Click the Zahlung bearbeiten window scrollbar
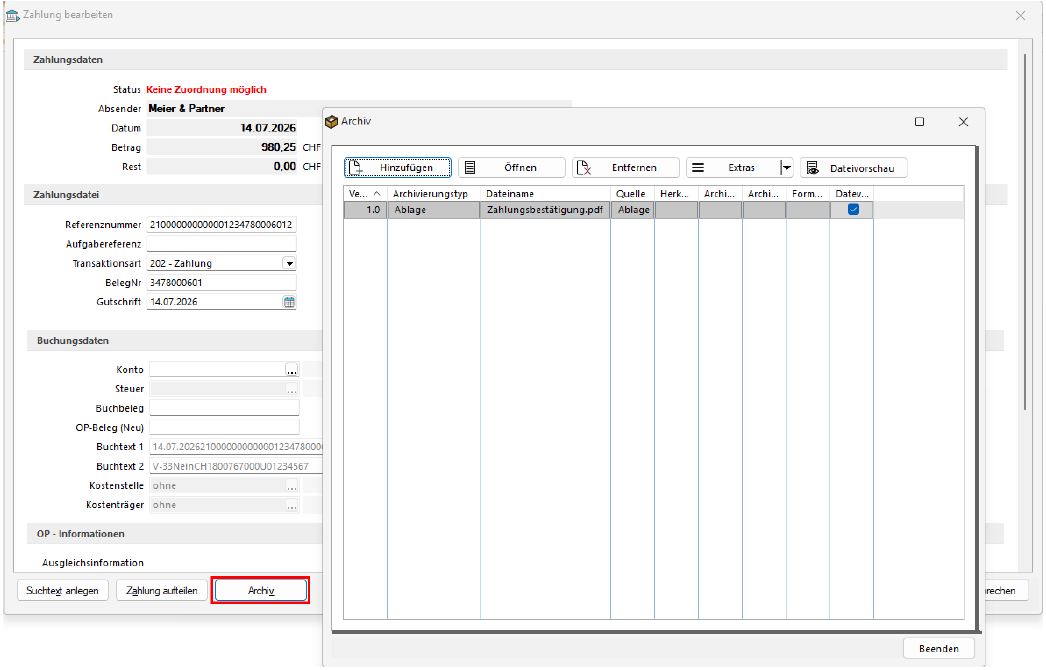 coord(1025,232)
